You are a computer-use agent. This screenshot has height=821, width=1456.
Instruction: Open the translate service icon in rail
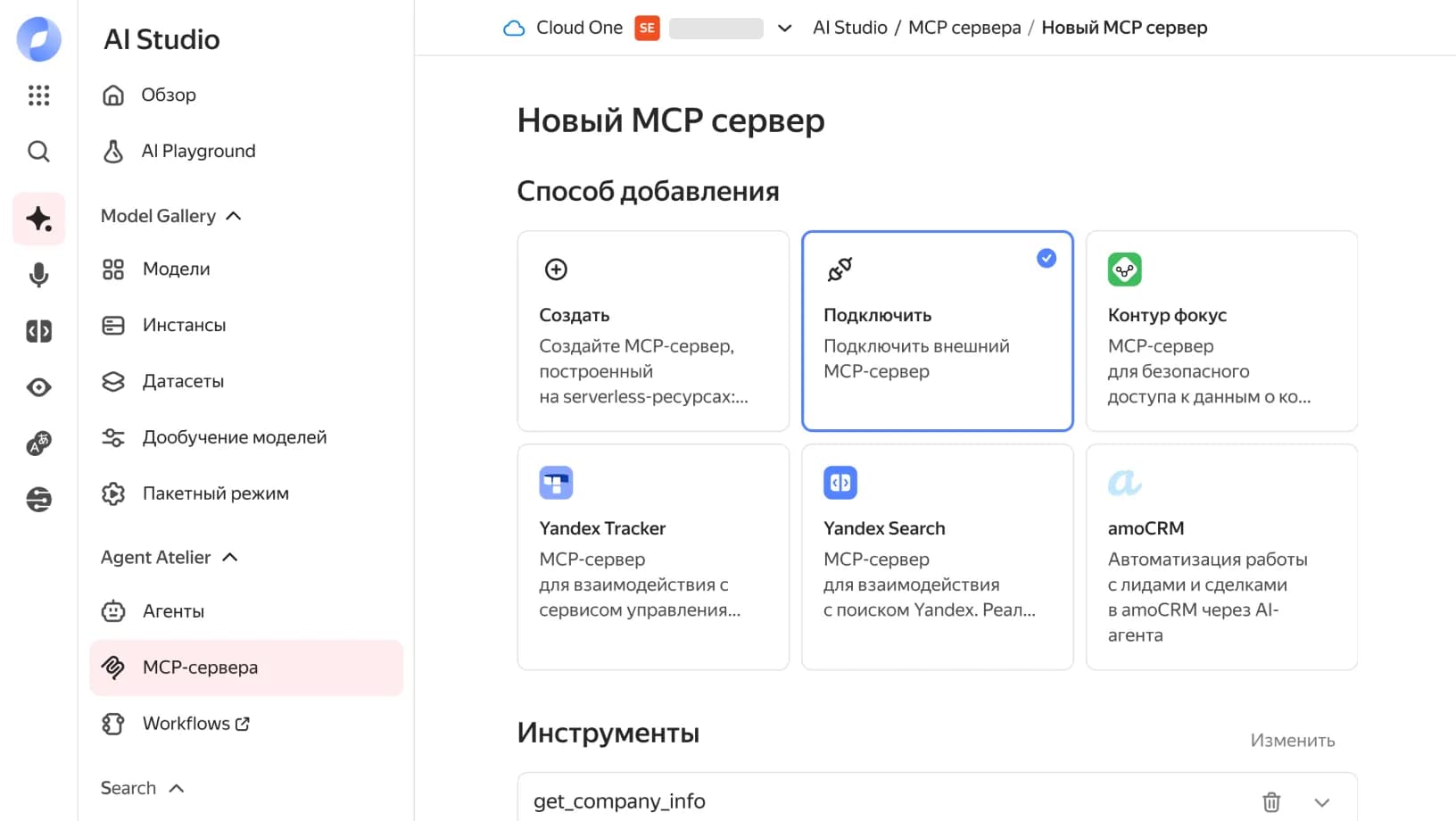pos(38,444)
